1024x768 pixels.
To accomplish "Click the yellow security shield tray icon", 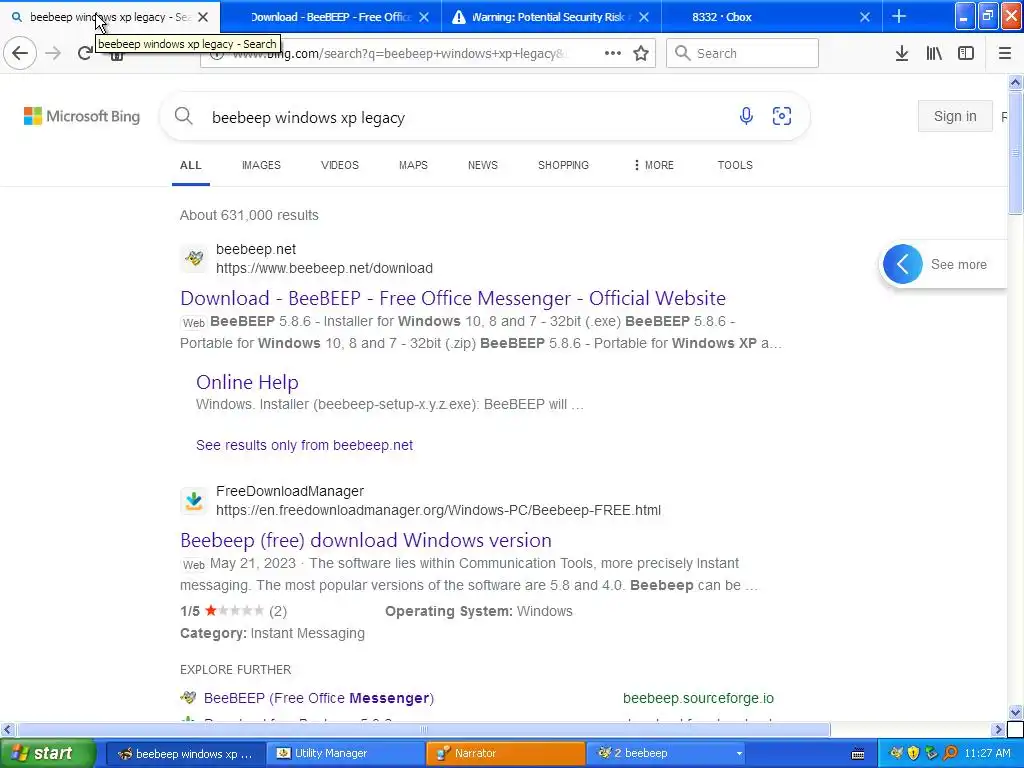I will tap(914, 753).
